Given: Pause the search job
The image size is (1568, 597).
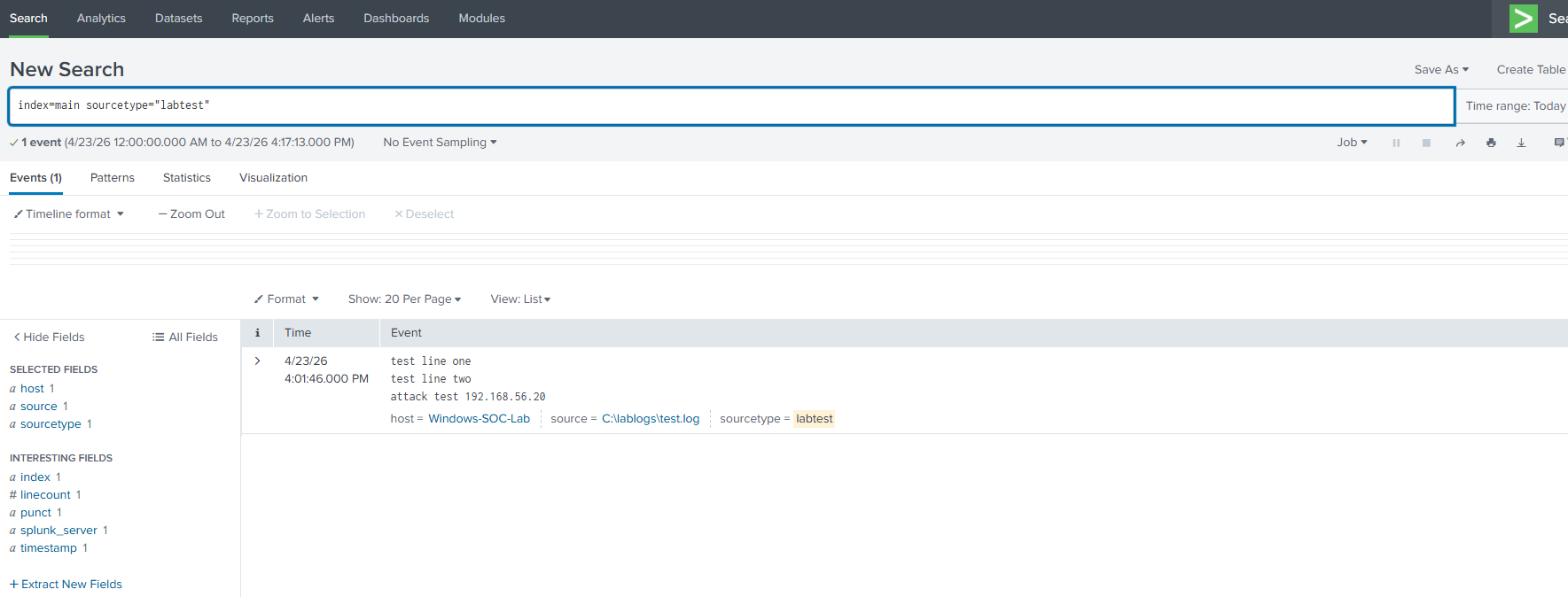Looking at the screenshot, I should coord(1396,143).
